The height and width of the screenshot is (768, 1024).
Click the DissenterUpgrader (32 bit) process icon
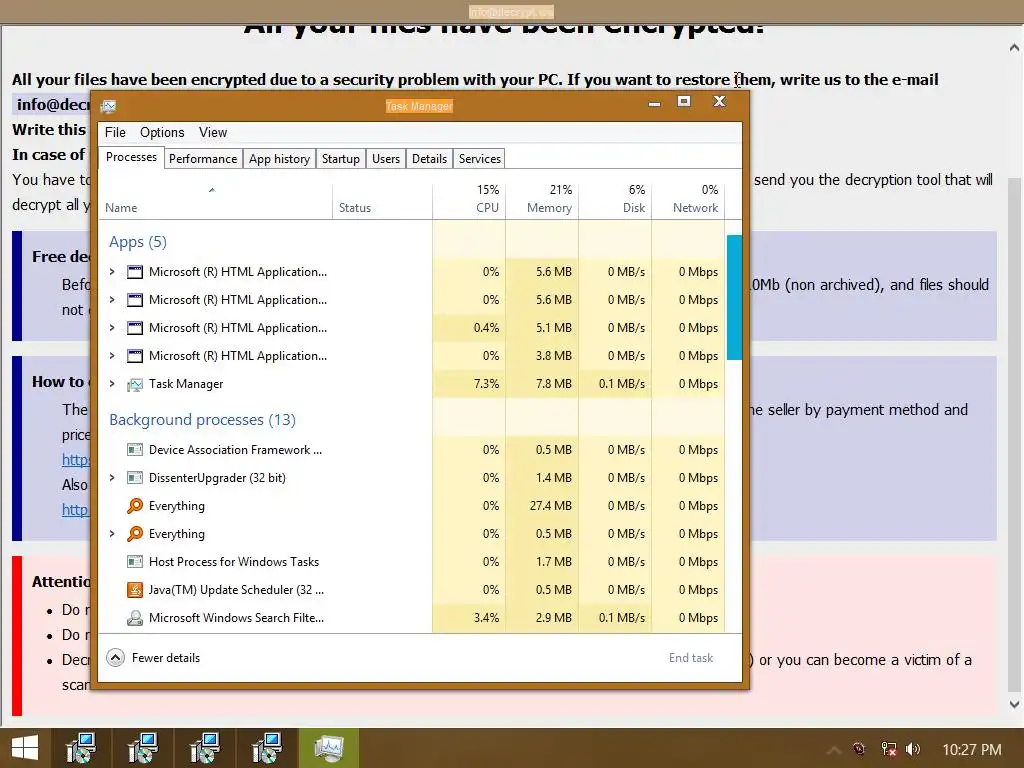coord(135,478)
